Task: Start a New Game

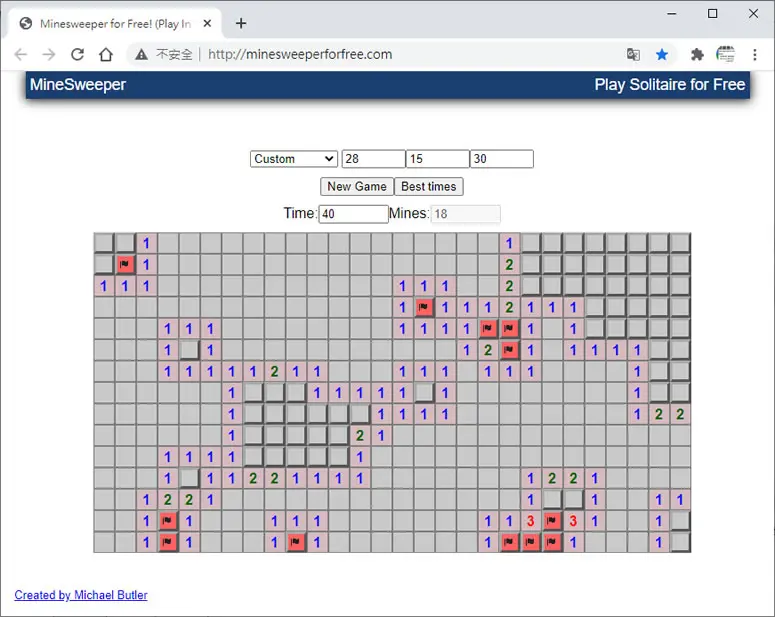Action: [x=357, y=186]
